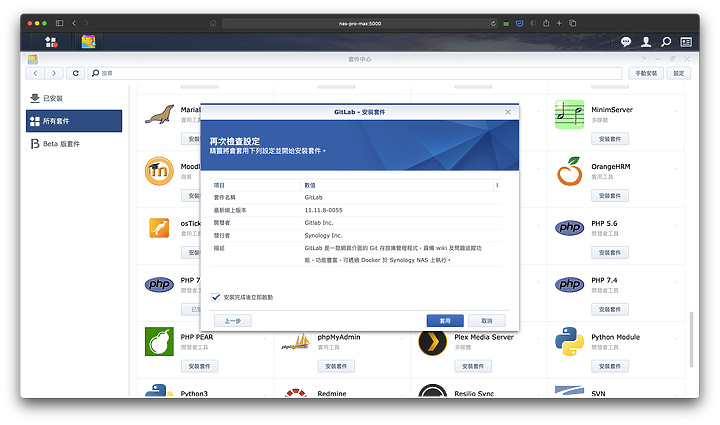The height and width of the screenshot is (425, 720).
Task: Click the 數值 column header
Action: point(310,185)
